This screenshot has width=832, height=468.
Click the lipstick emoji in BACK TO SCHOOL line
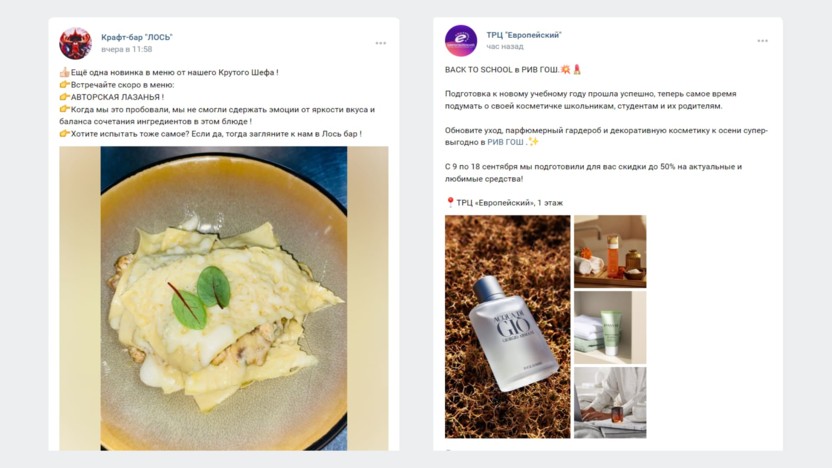(x=578, y=69)
